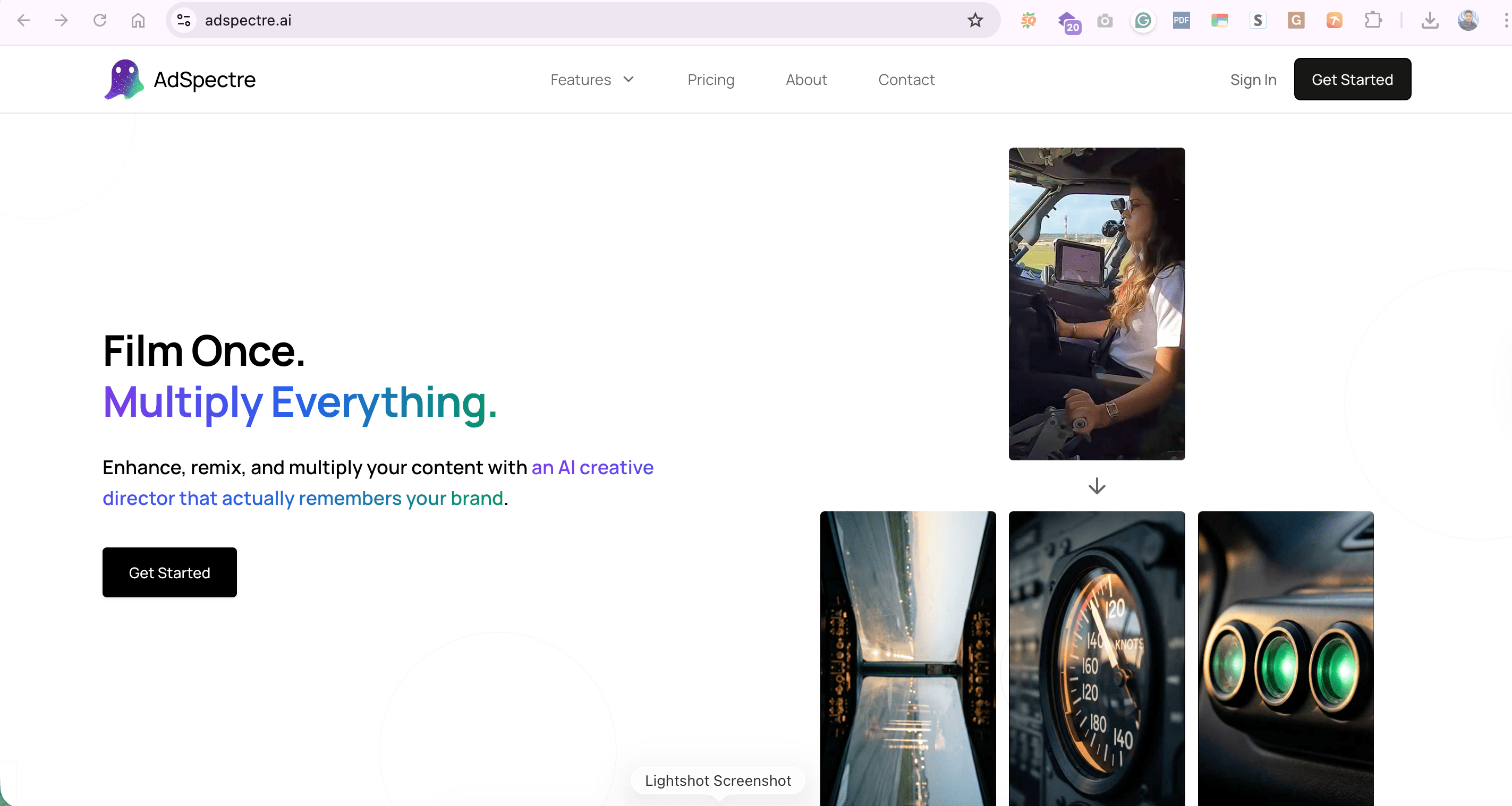This screenshot has width=1512, height=806.
Task: Click the Sign In link
Action: [x=1253, y=80]
